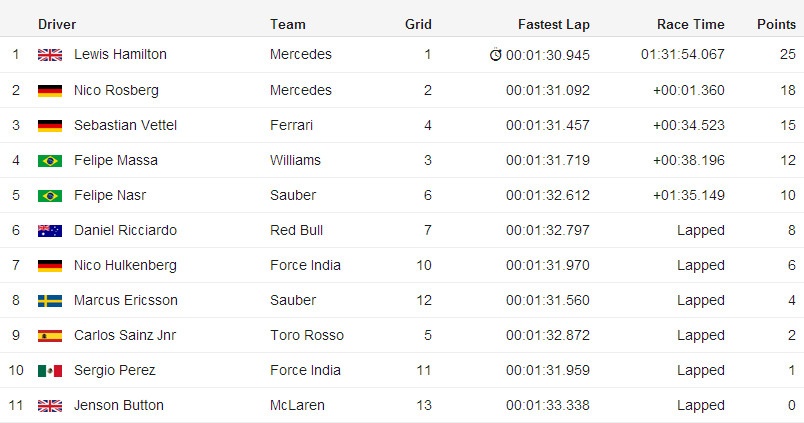
Task: Click the Ferrari team name
Action: click(x=291, y=125)
